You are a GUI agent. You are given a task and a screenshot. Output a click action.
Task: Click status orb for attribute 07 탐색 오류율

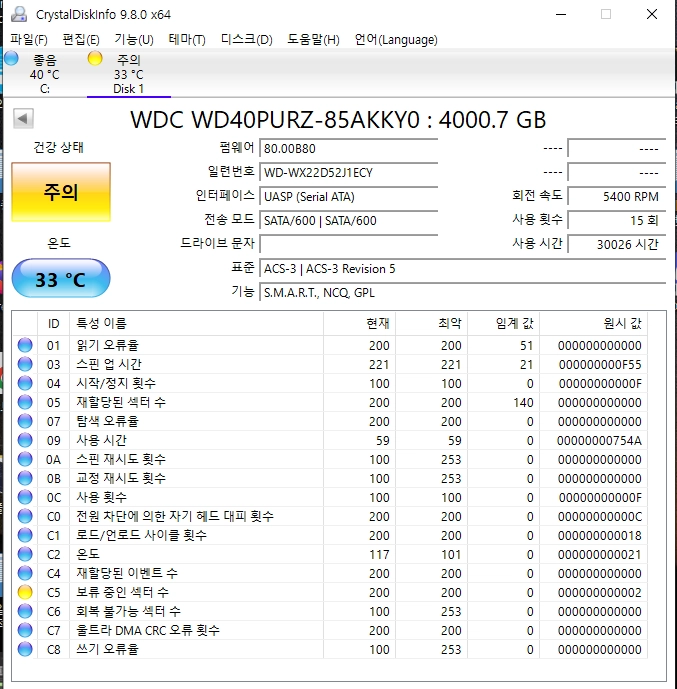coord(25,421)
